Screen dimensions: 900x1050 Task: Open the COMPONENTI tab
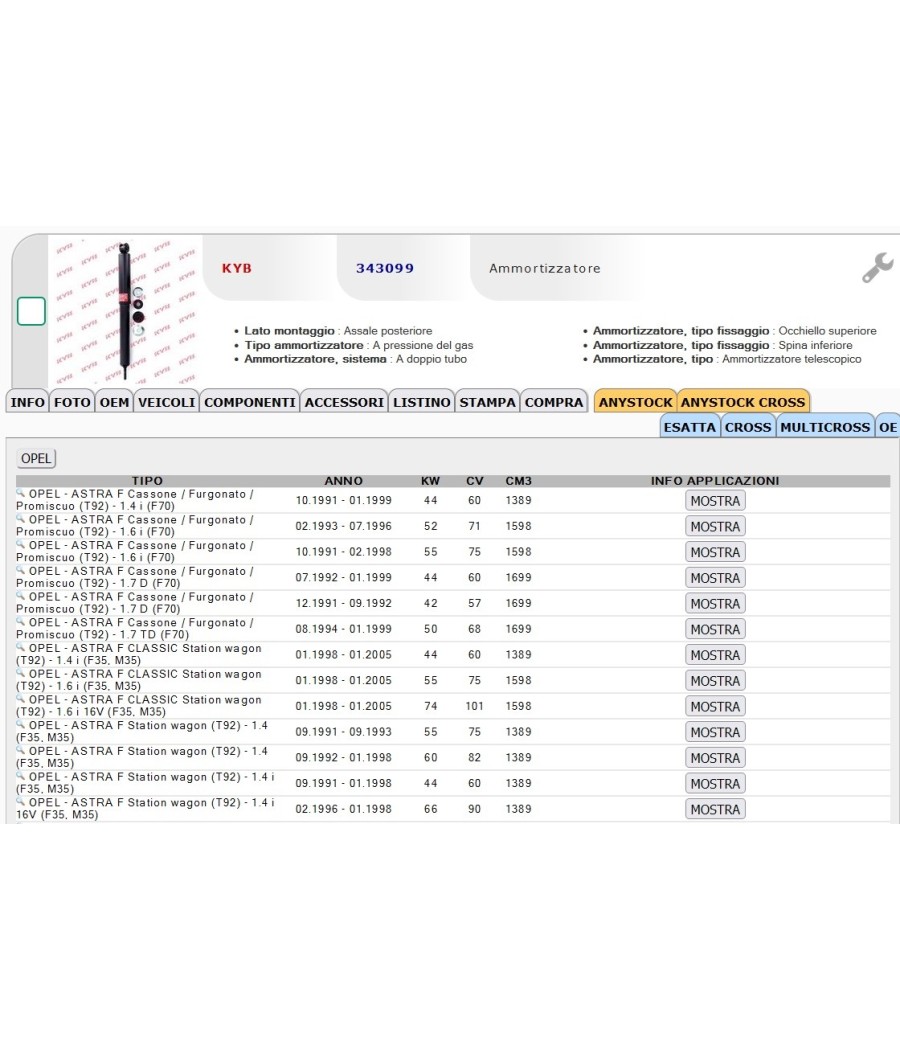point(250,402)
